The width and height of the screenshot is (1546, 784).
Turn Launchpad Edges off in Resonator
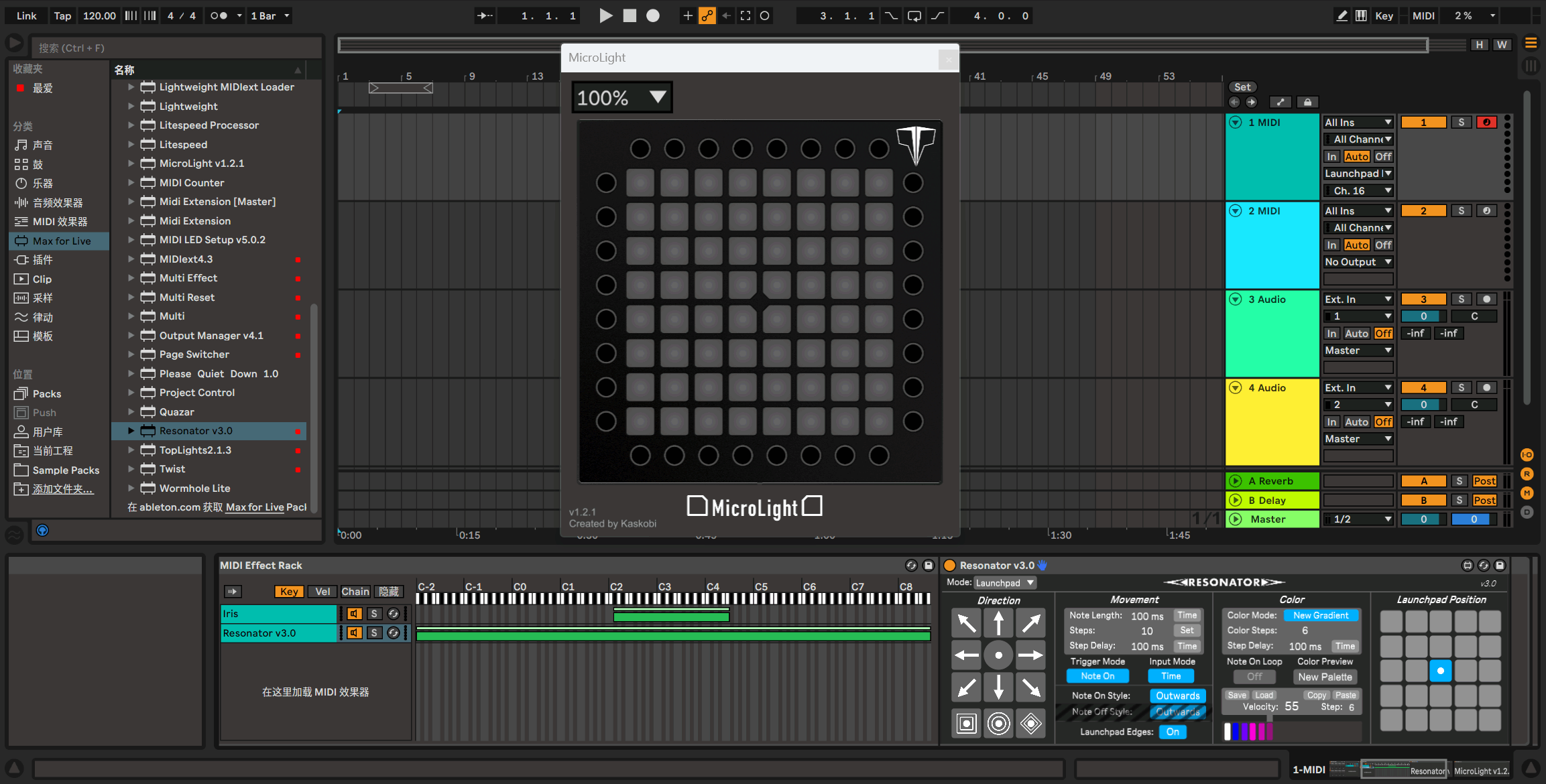coord(1172,732)
